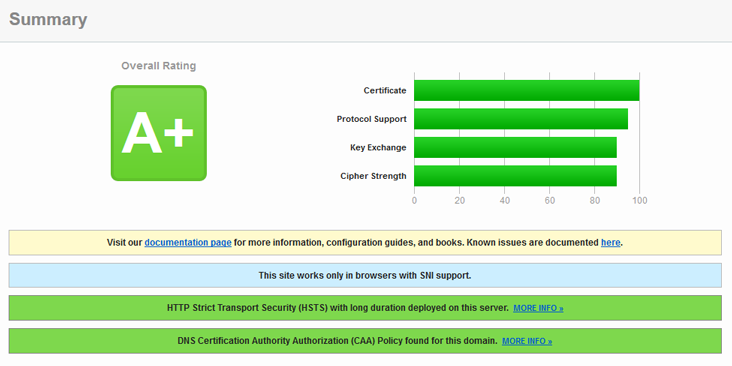732x366 pixels.
Task: Click the A+ overall rating badge
Action: click(159, 133)
